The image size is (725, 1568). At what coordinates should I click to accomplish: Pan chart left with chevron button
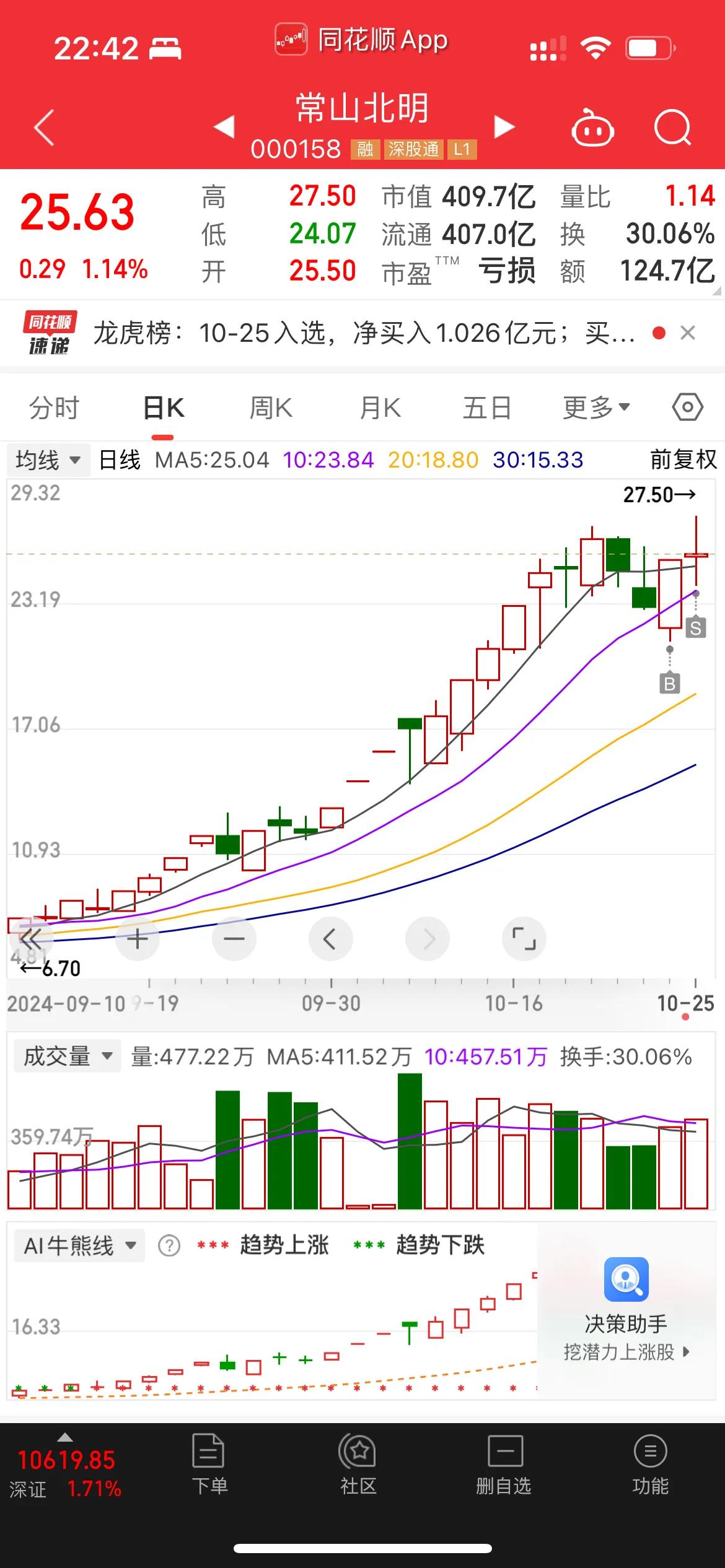click(331, 939)
